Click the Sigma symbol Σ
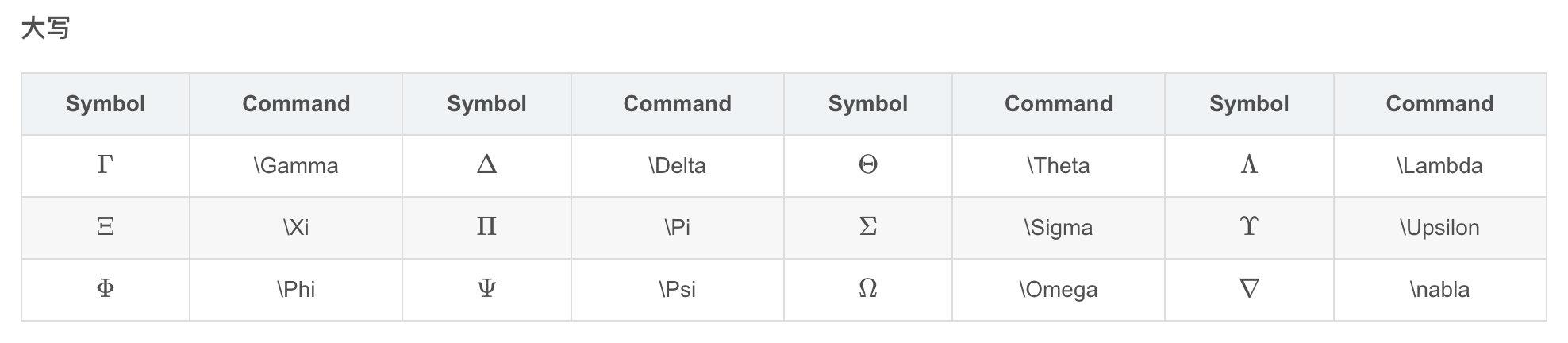Screen dimensions: 1568x343 click(867, 227)
